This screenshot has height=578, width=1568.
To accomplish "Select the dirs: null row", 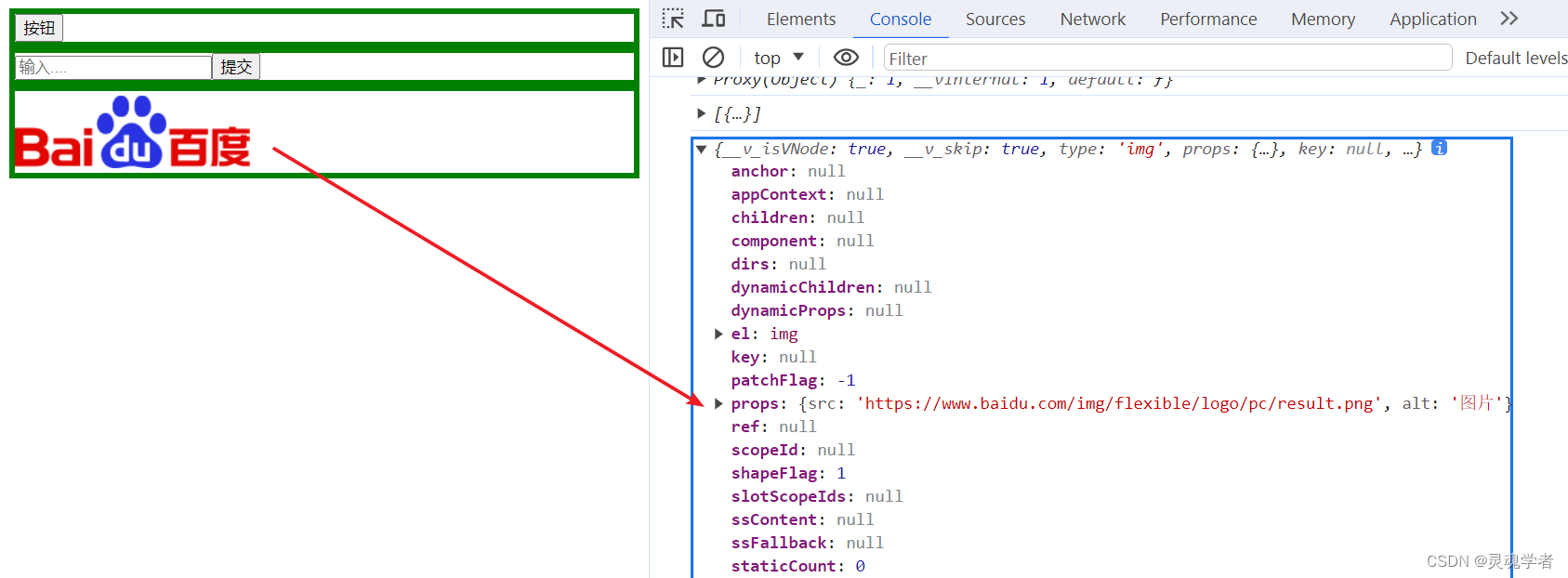I will 779,264.
